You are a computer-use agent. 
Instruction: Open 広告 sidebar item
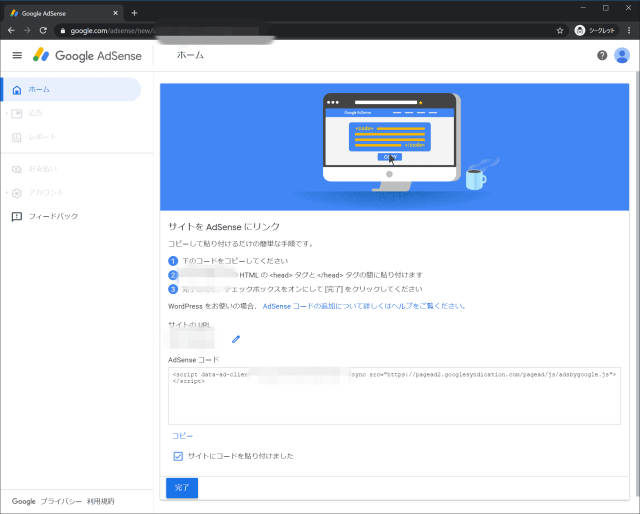pos(35,113)
